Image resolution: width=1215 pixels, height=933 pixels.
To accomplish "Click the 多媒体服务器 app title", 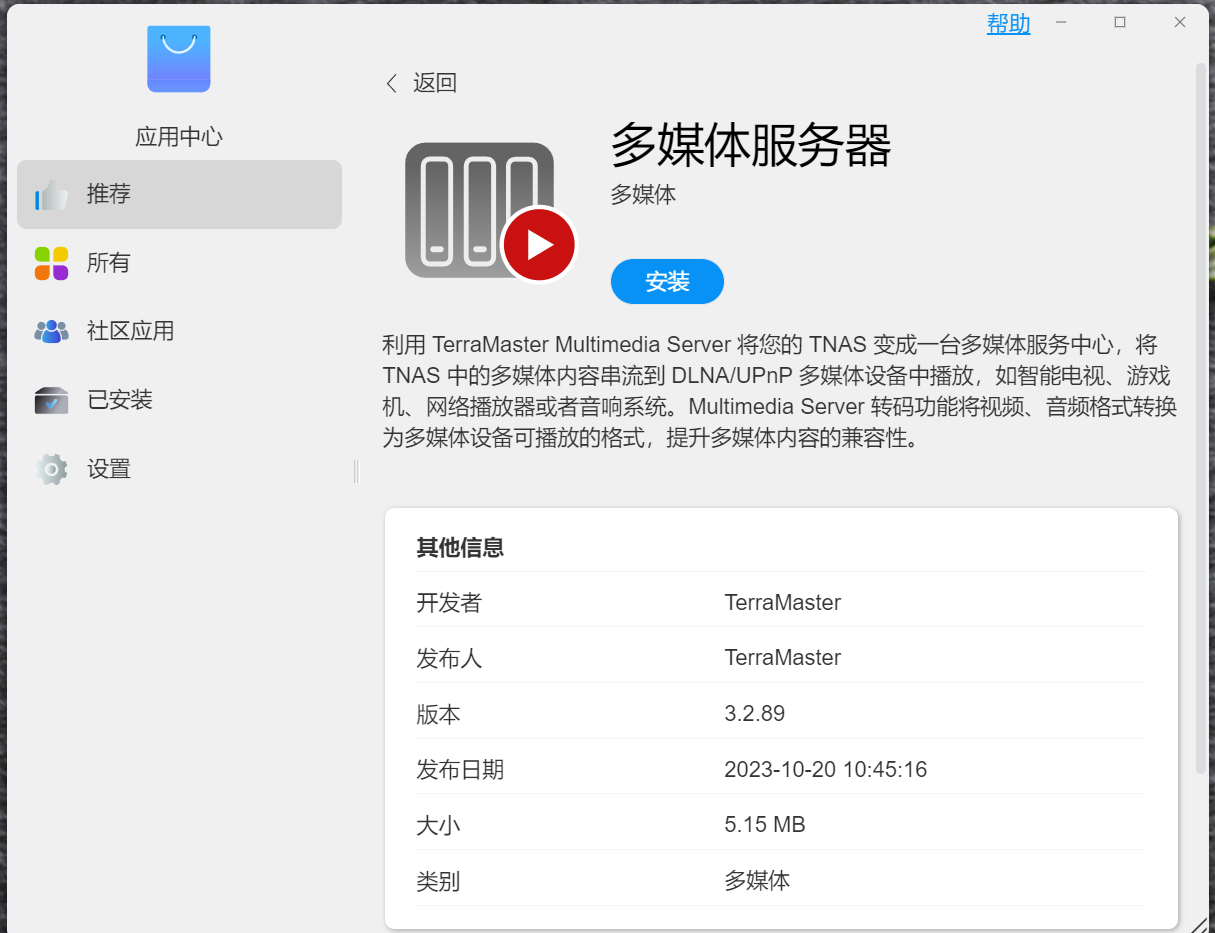I will [x=751, y=146].
